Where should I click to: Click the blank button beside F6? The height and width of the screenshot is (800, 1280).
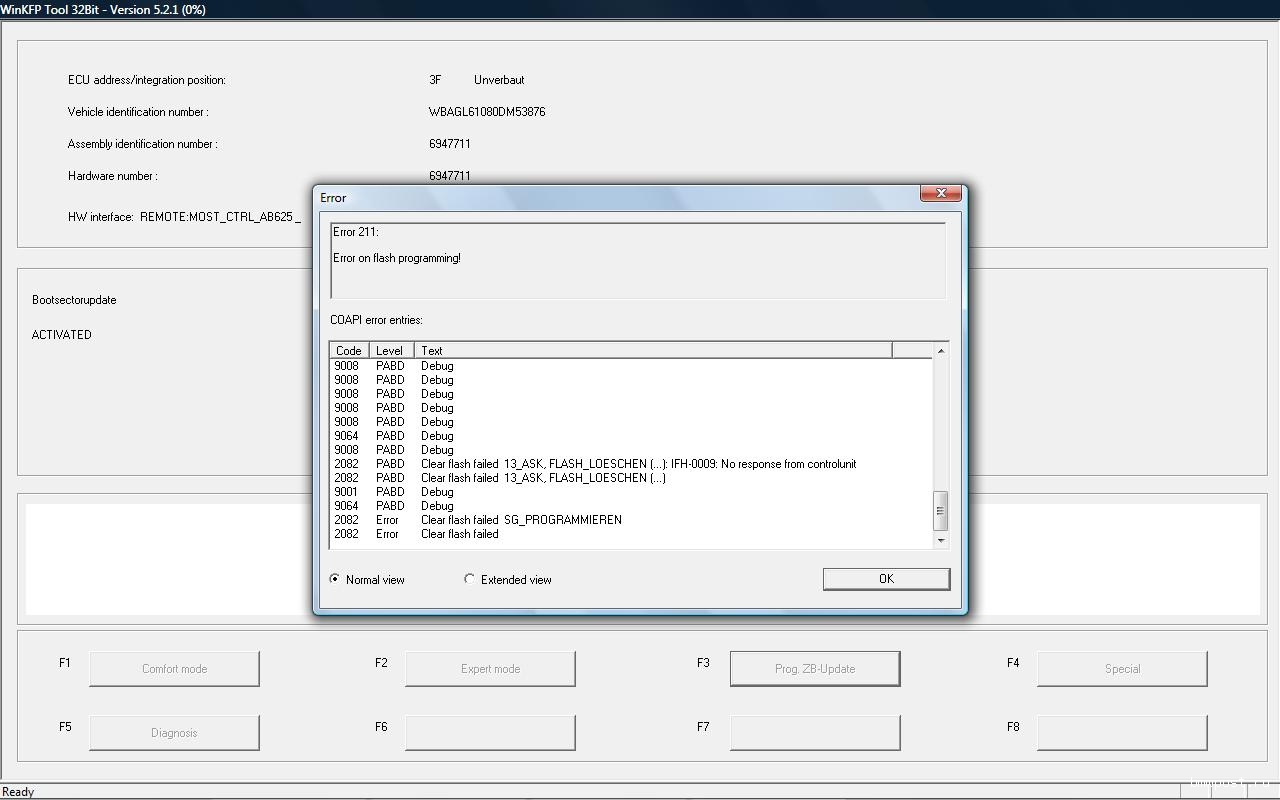pos(490,733)
